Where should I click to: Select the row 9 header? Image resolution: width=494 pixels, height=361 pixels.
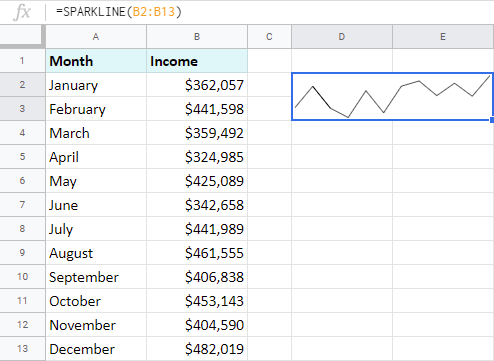[22, 253]
